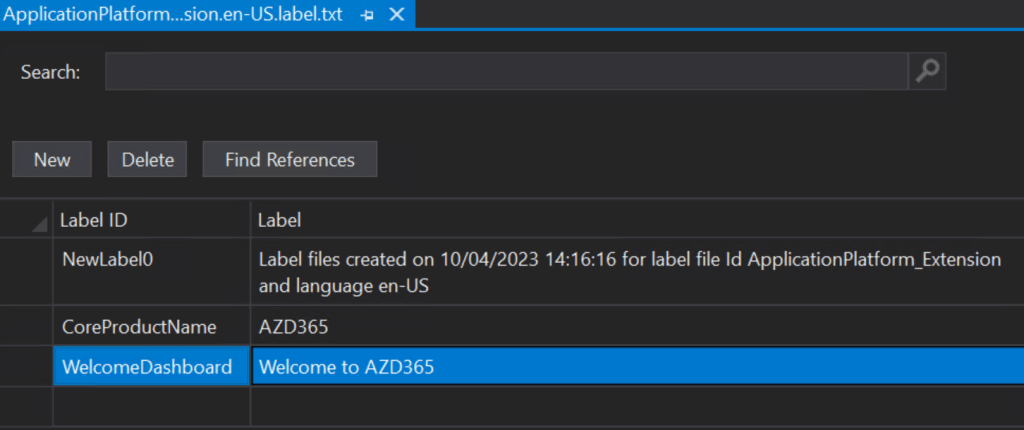Image resolution: width=1024 pixels, height=430 pixels.
Task: Click the empty Label cell in the last row
Action: [636, 406]
